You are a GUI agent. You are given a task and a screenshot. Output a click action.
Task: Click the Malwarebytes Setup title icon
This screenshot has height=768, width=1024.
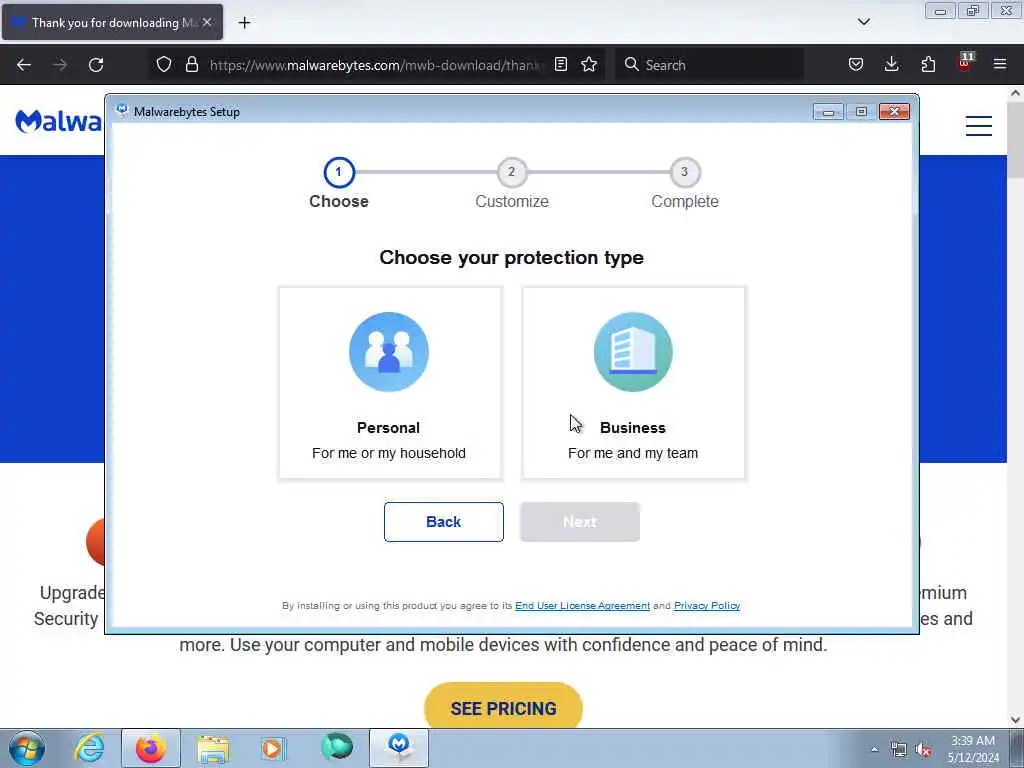pos(122,110)
